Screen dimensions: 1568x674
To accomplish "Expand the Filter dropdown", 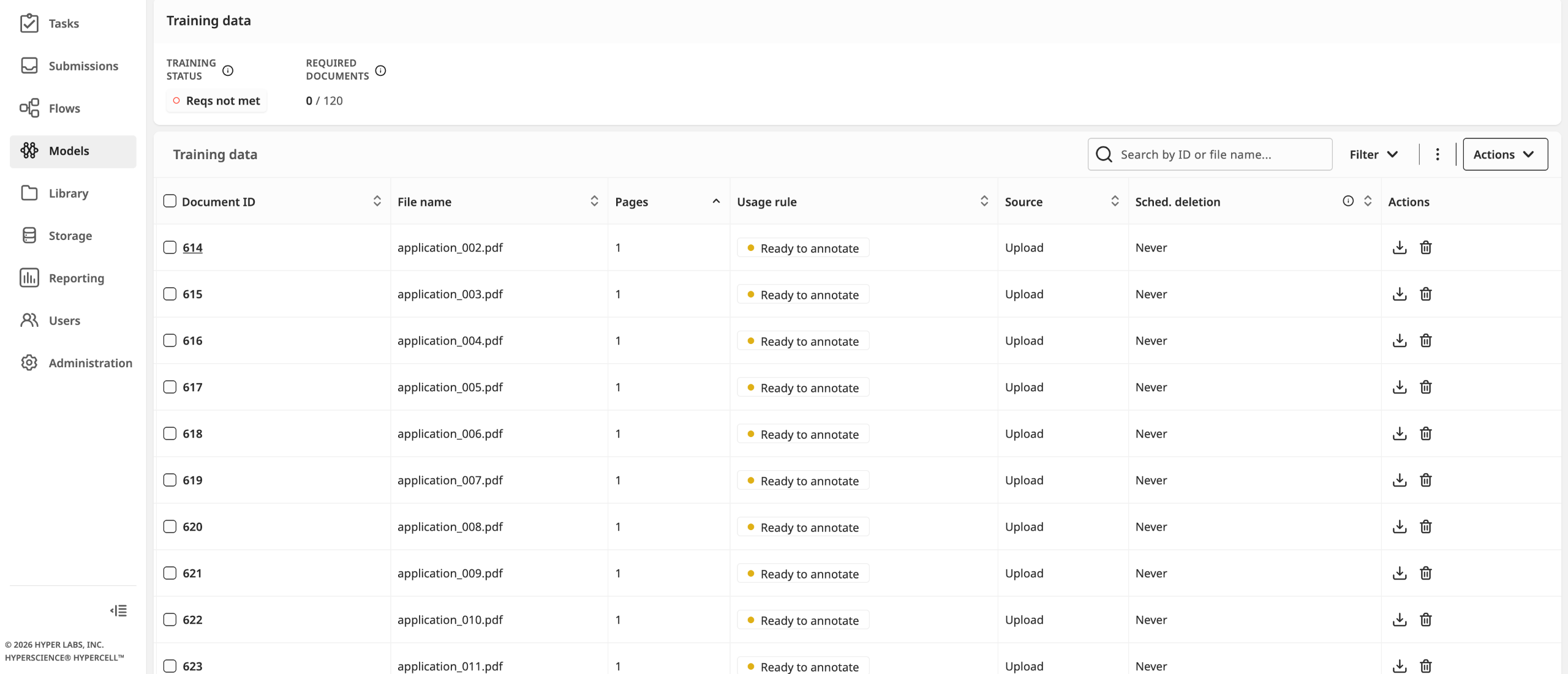I will click(1373, 154).
